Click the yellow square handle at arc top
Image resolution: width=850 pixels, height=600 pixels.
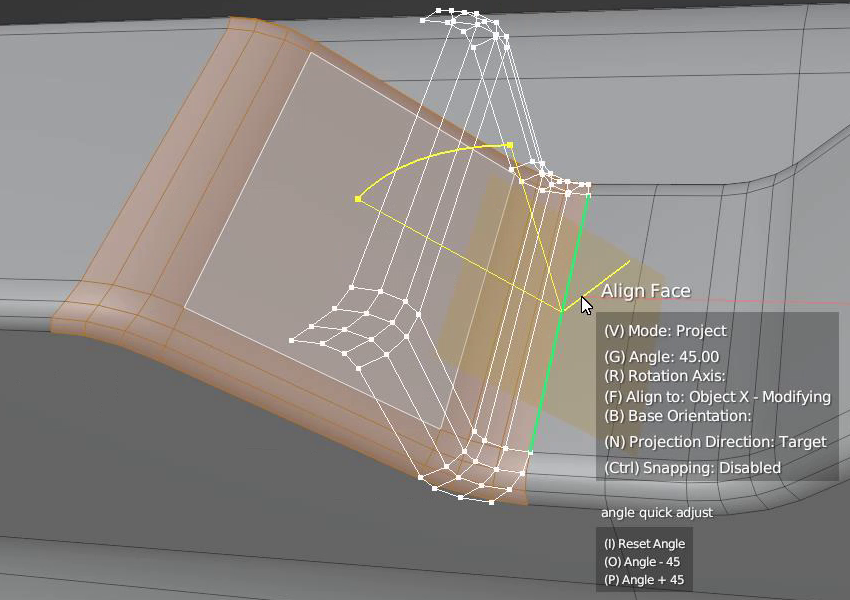point(510,145)
